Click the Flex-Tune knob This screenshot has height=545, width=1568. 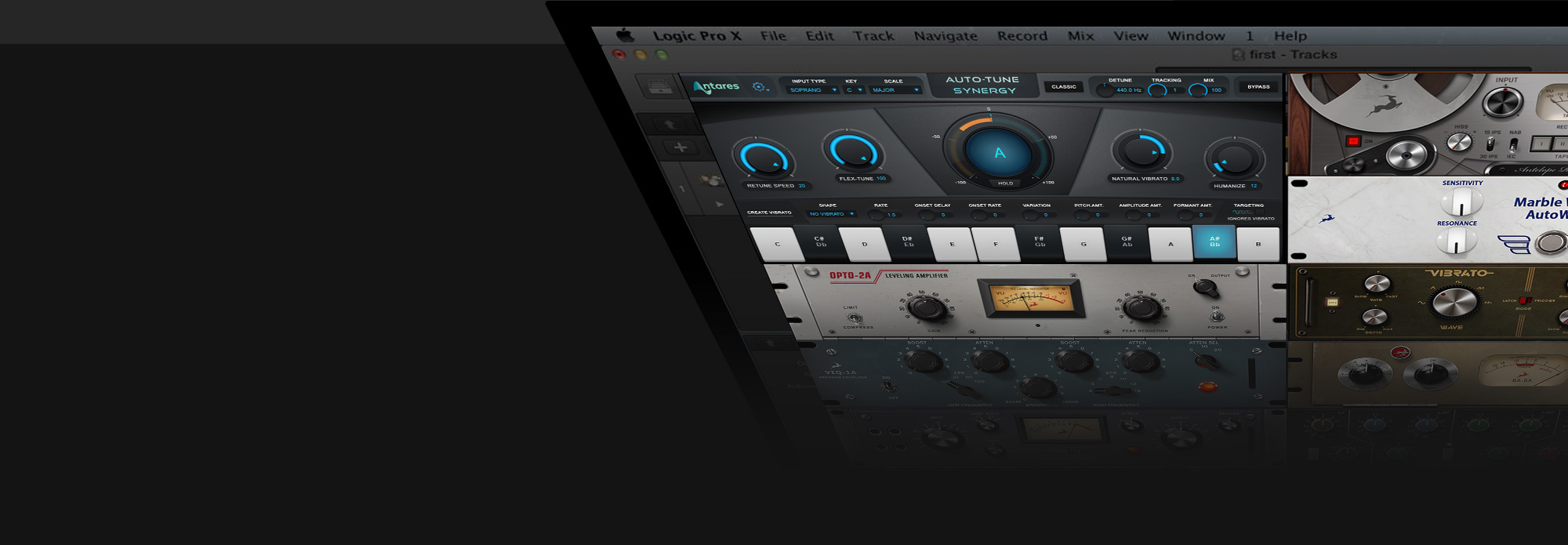[853, 151]
